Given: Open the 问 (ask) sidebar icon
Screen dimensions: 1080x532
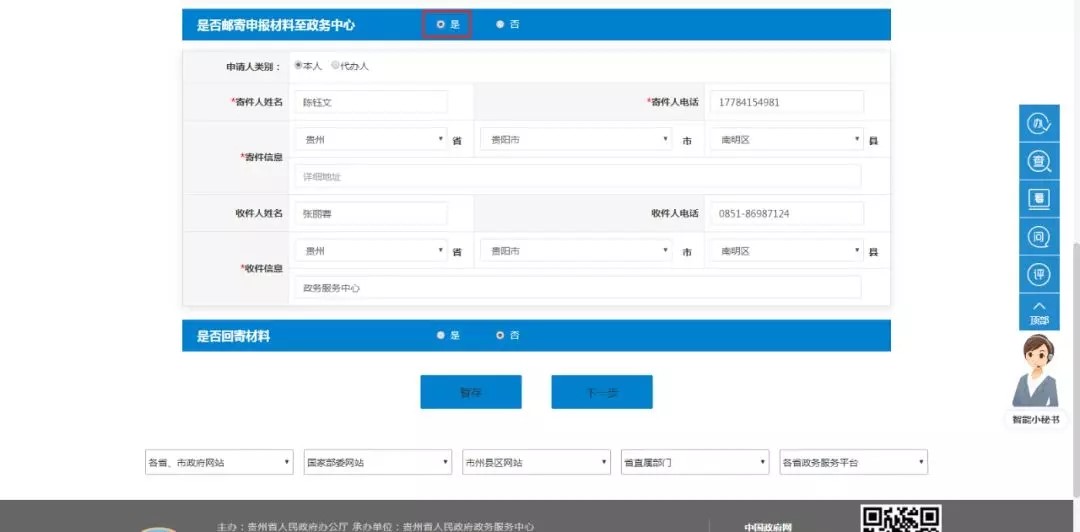Looking at the screenshot, I should [x=1039, y=237].
